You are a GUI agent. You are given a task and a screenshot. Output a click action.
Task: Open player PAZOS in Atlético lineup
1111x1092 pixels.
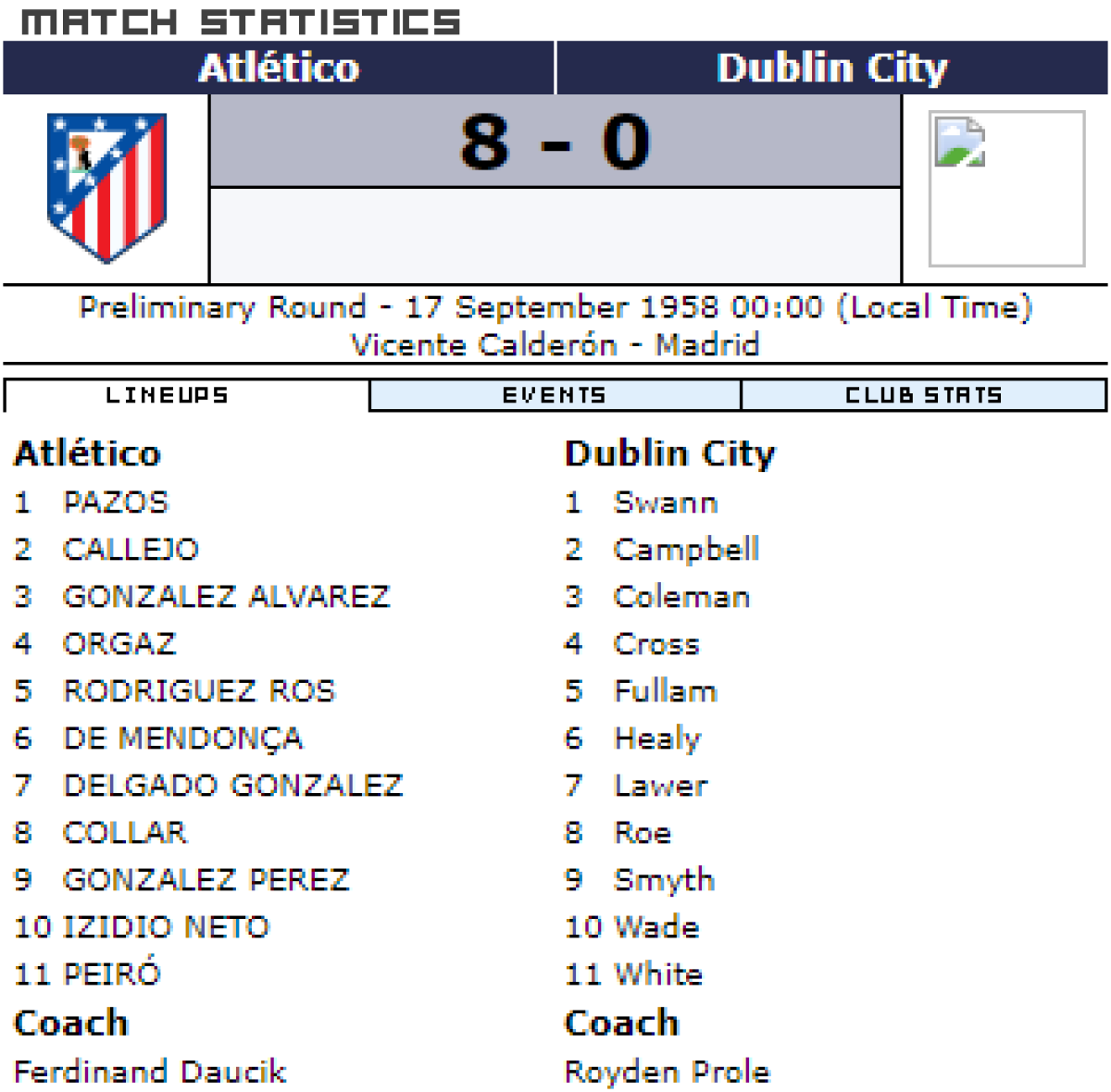[116, 503]
